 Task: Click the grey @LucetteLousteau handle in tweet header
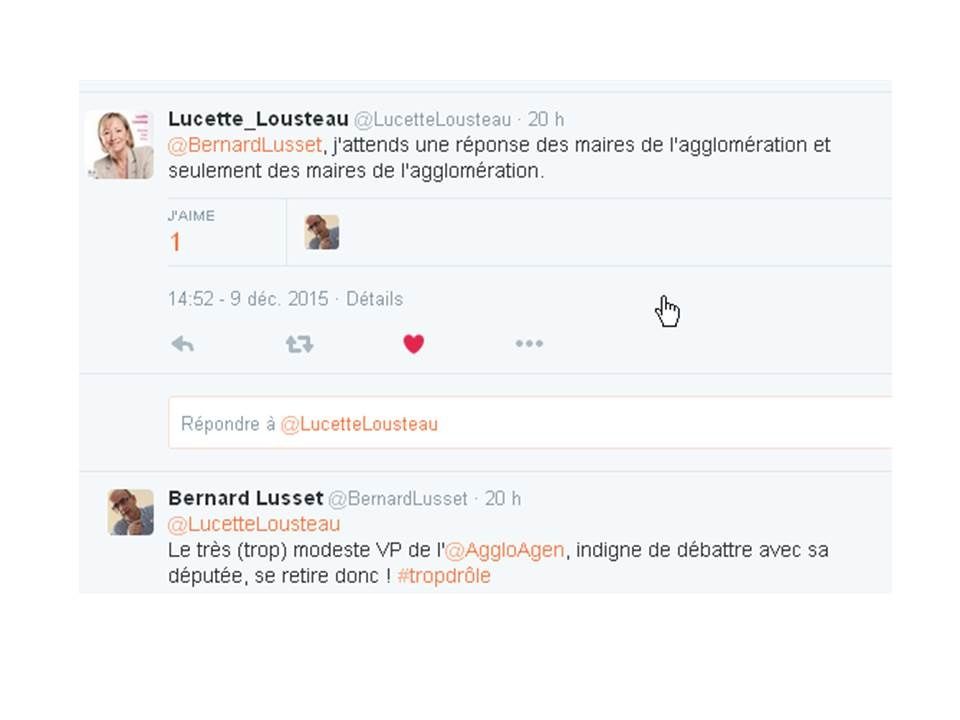pos(432,119)
